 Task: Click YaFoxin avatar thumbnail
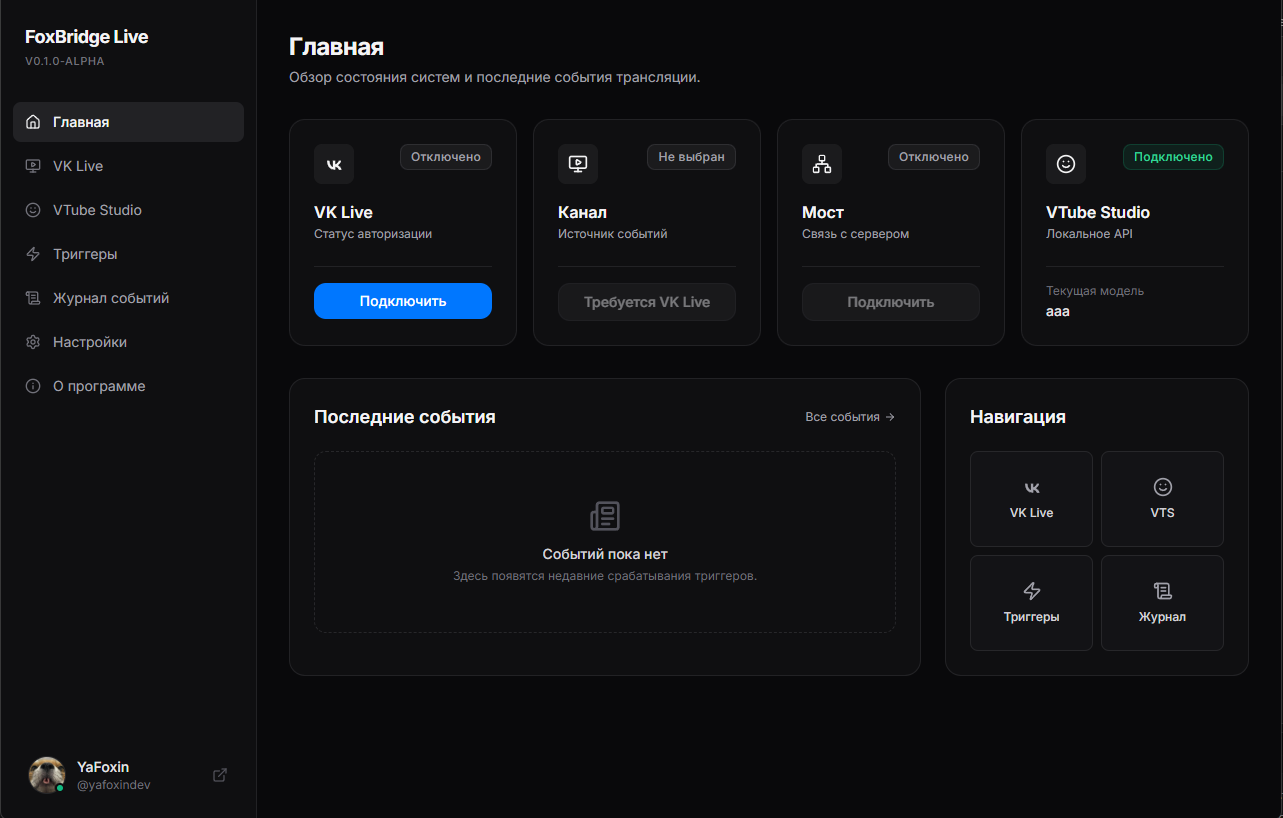[46, 775]
